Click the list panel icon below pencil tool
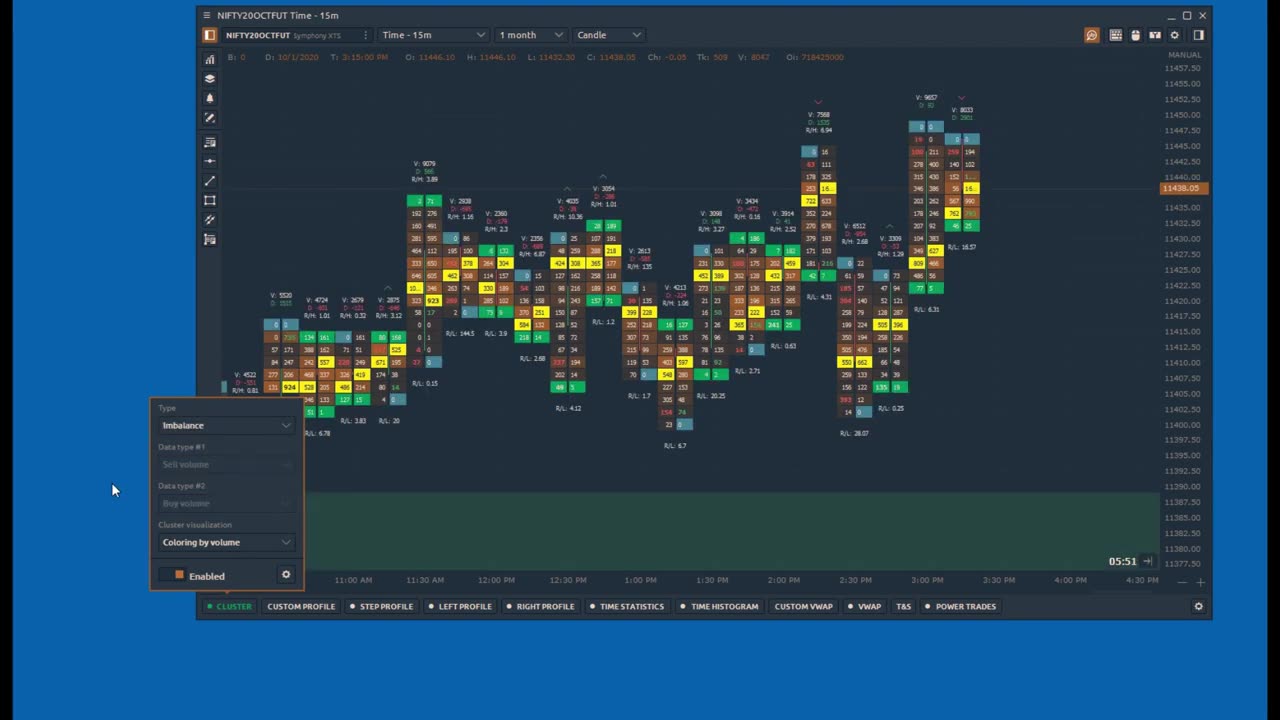Viewport: 1280px width, 720px height. click(x=210, y=143)
